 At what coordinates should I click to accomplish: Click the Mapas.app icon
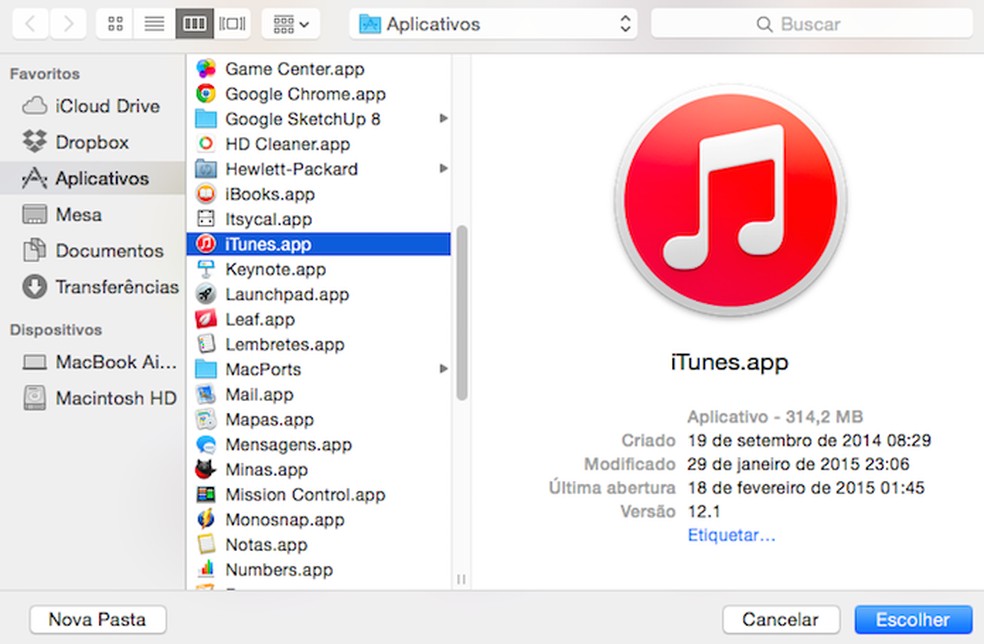(206, 419)
